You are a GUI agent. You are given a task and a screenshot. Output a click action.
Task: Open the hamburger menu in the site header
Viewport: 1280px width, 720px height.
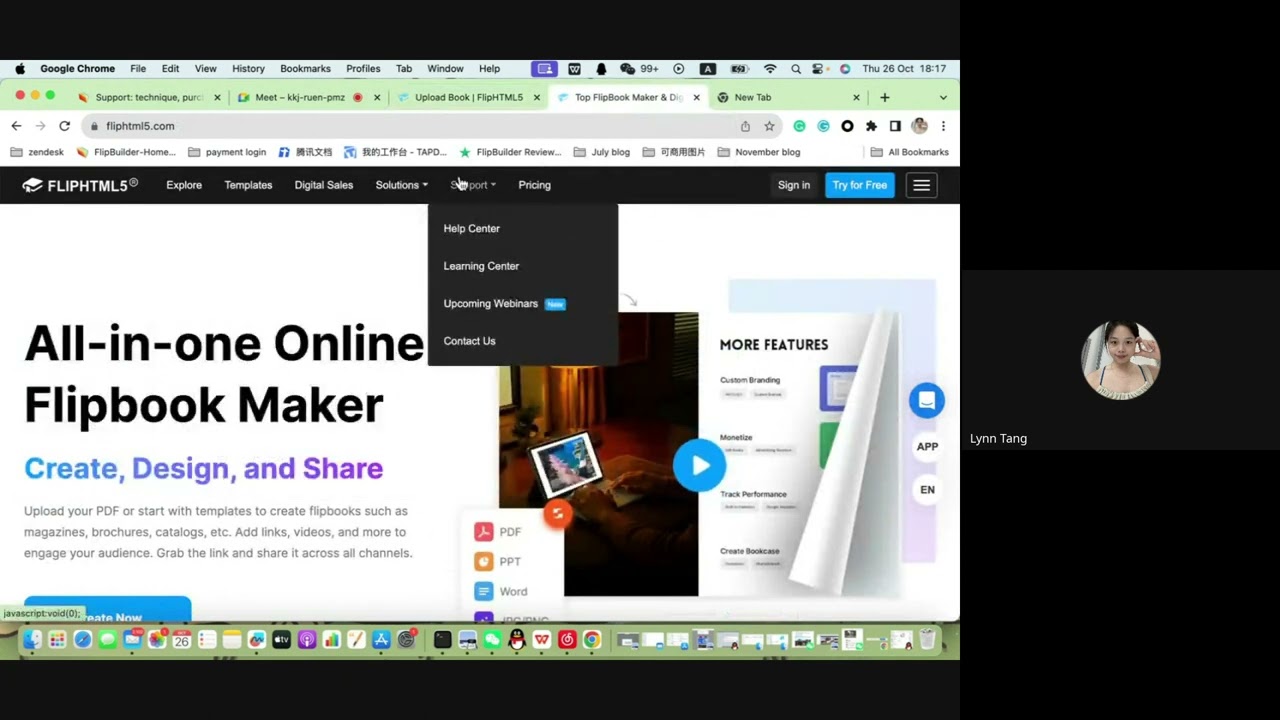click(x=921, y=185)
